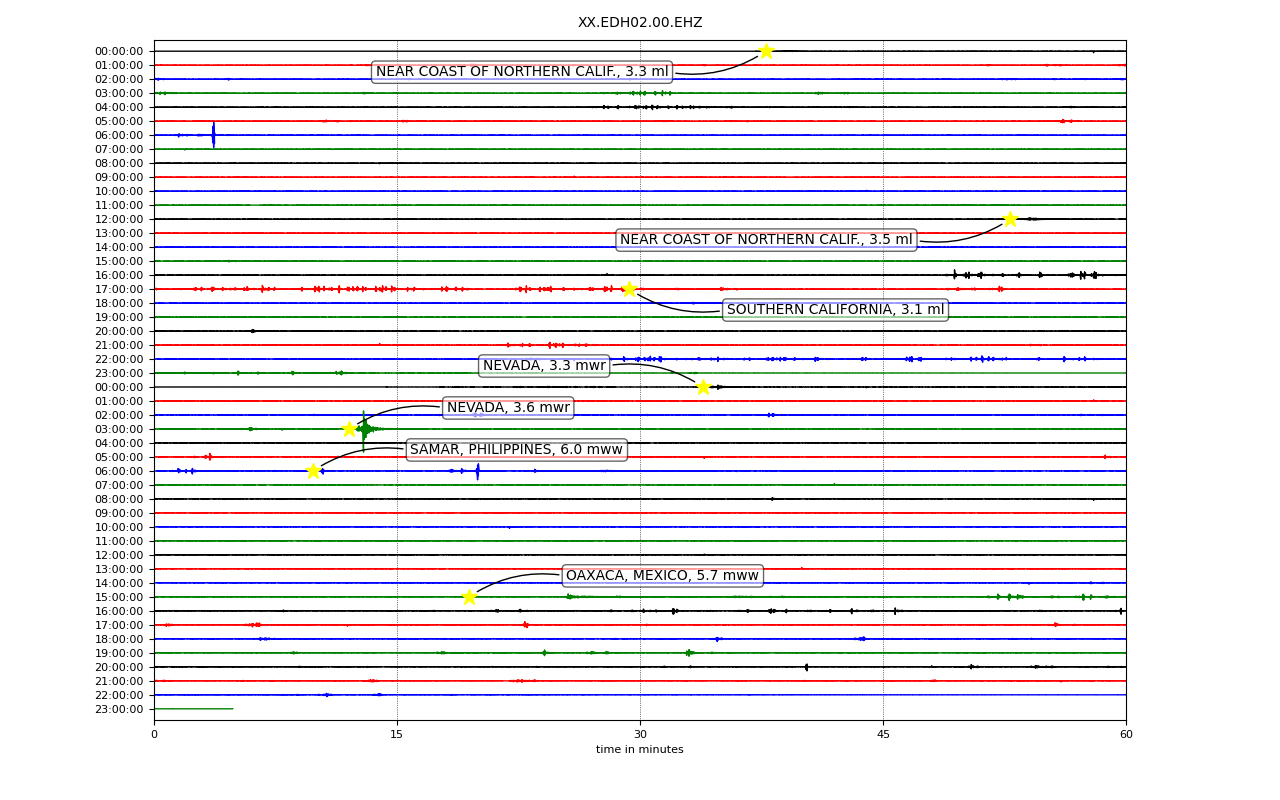Select the Southern California 3.1 ml star

tap(628, 289)
